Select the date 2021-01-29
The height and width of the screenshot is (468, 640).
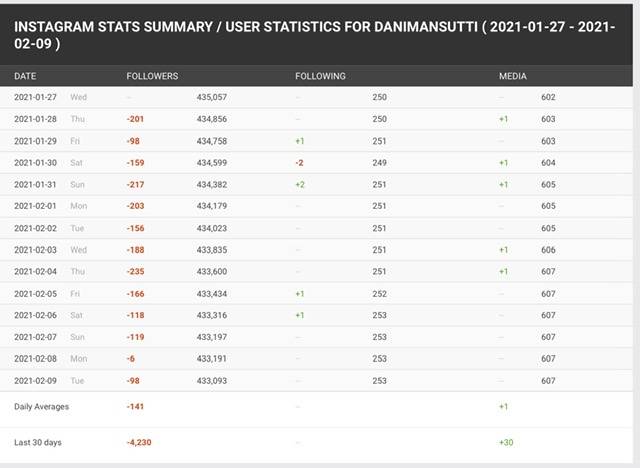pyautogui.click(x=35, y=141)
